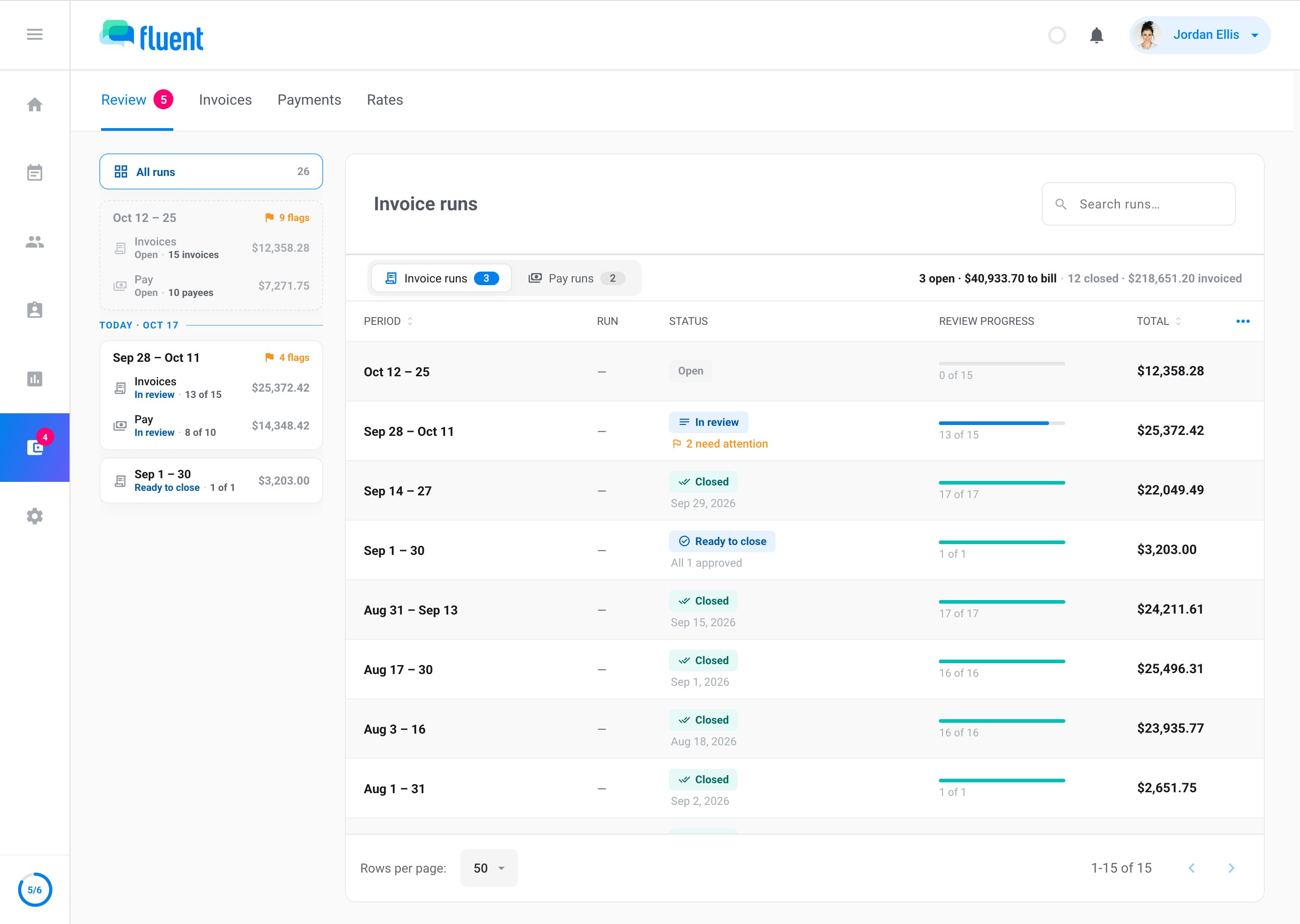Open the Oct 12 – 25 sidebar card
This screenshot has height=924, width=1300.
(211, 255)
